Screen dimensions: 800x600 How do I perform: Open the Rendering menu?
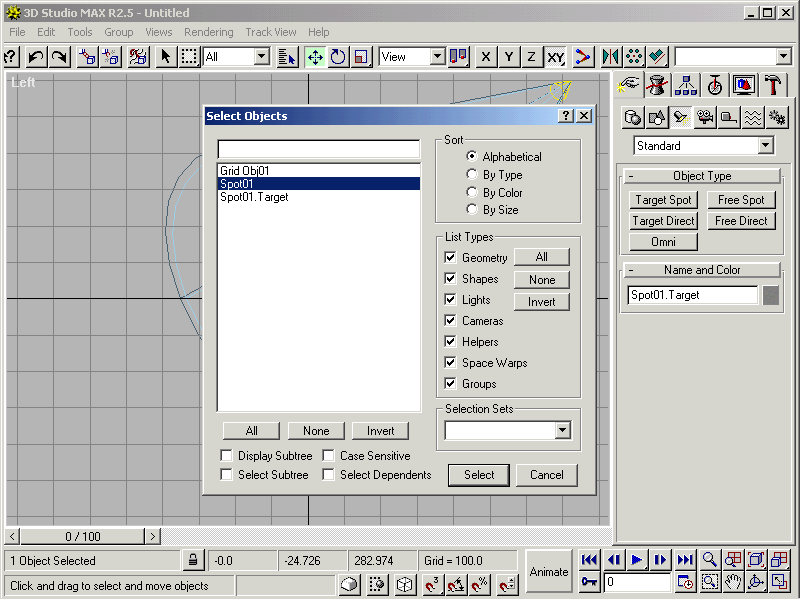coord(209,32)
